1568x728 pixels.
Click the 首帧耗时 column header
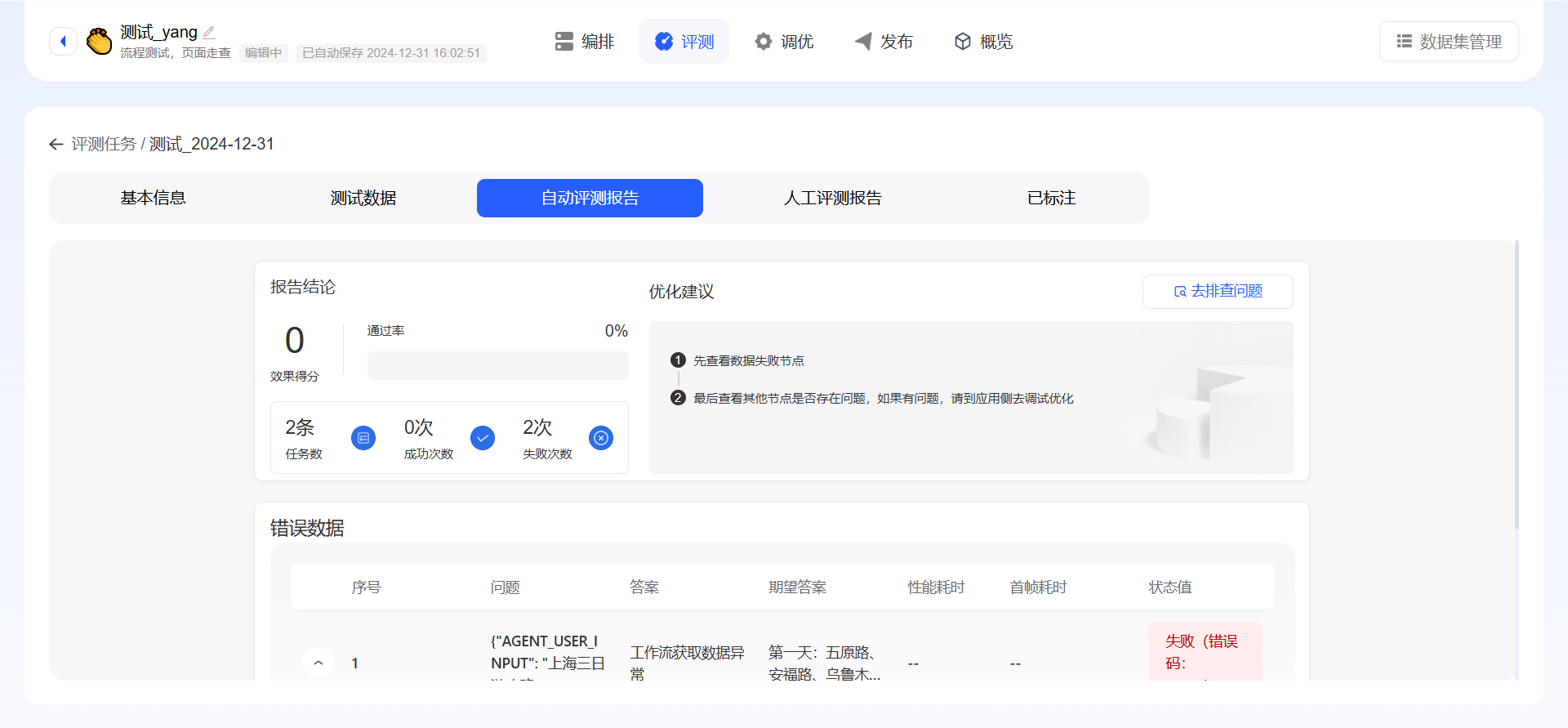(x=1038, y=587)
